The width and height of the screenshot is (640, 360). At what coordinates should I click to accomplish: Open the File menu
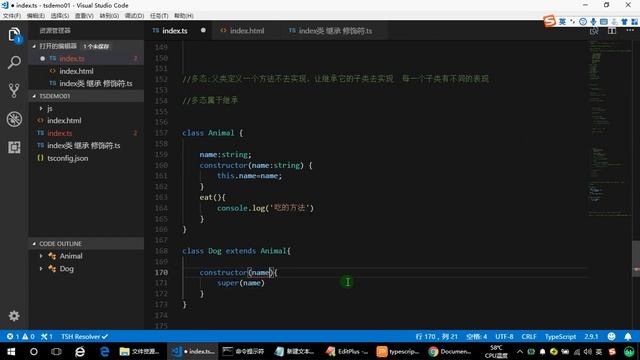coord(11,16)
